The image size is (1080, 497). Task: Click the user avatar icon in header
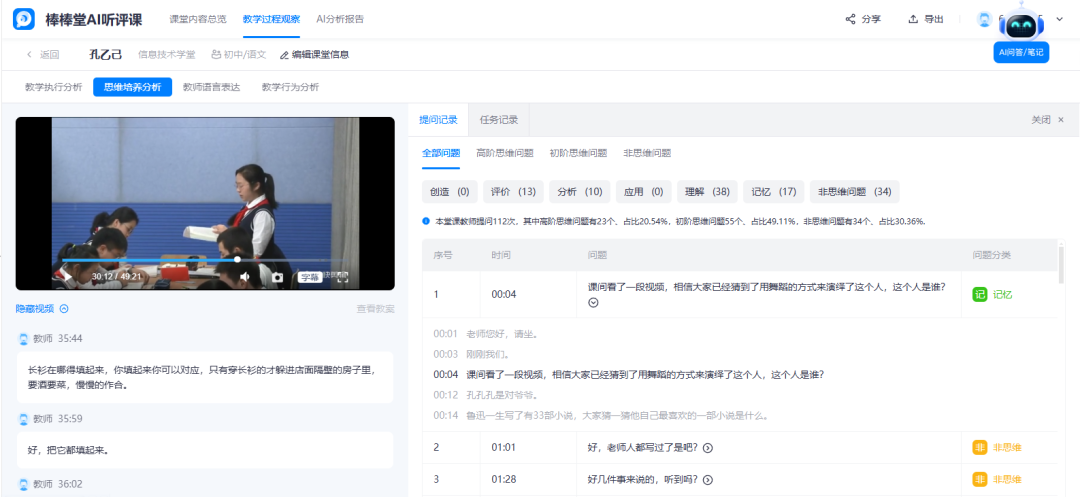click(x=984, y=19)
